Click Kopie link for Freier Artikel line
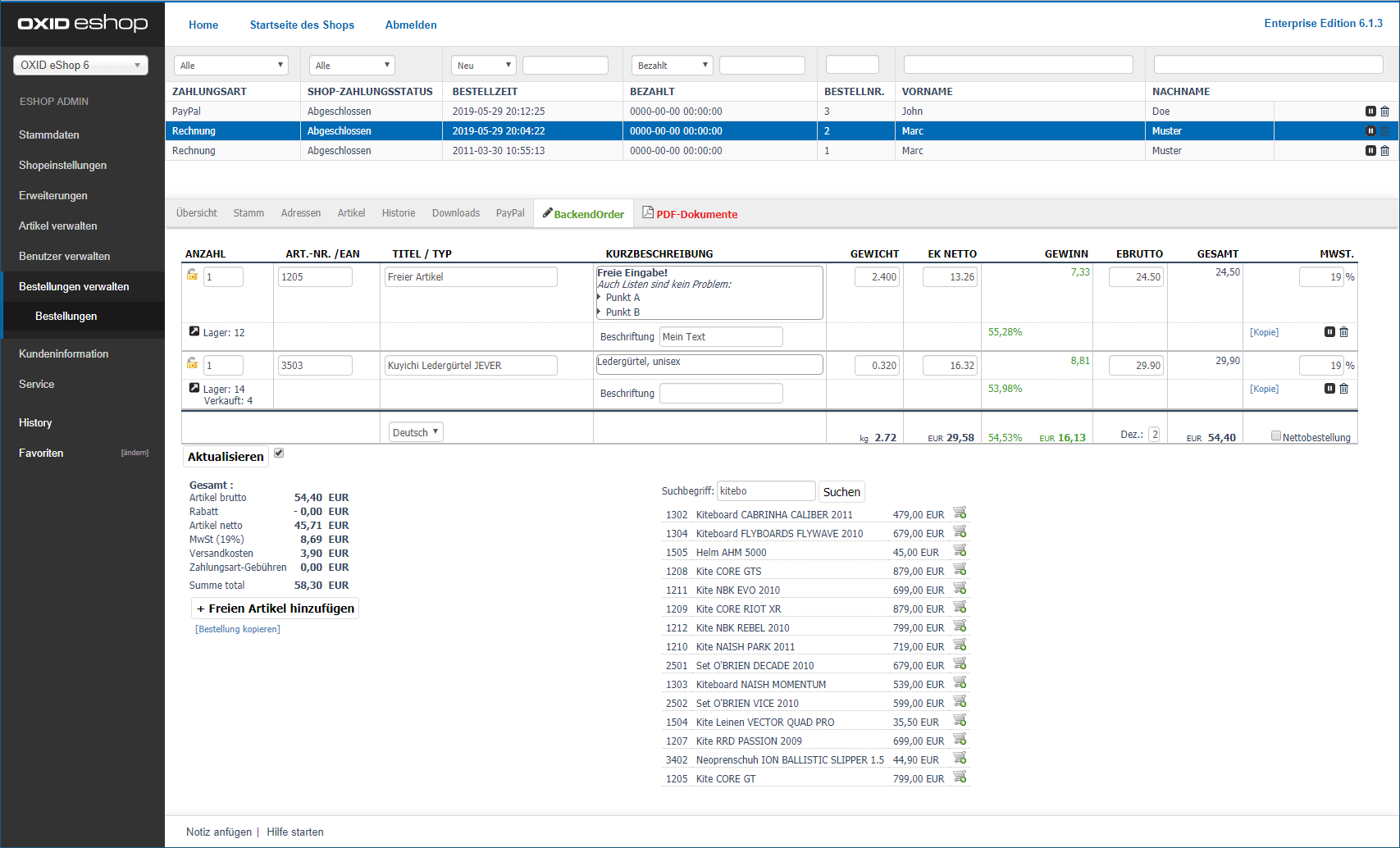 pos(1264,332)
